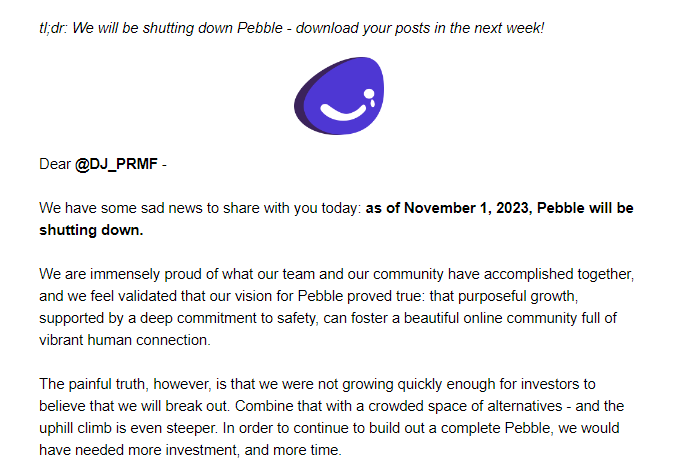682x475 pixels.
Task: Click the italic tl;dr summary line
Action: [x=291, y=28]
